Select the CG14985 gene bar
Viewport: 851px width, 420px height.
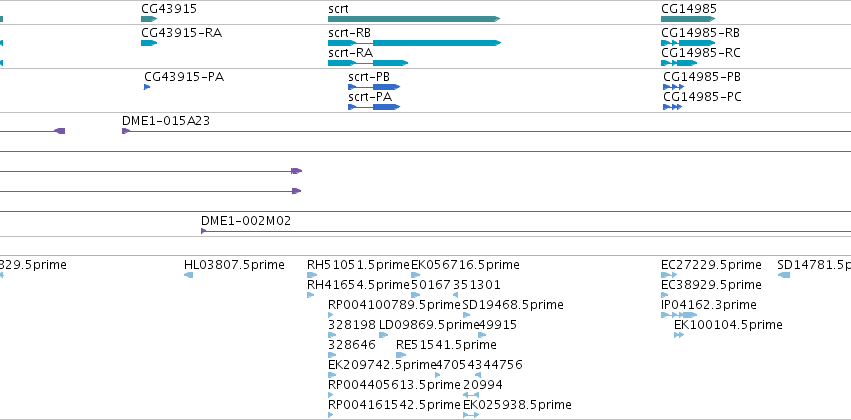[x=688, y=19]
